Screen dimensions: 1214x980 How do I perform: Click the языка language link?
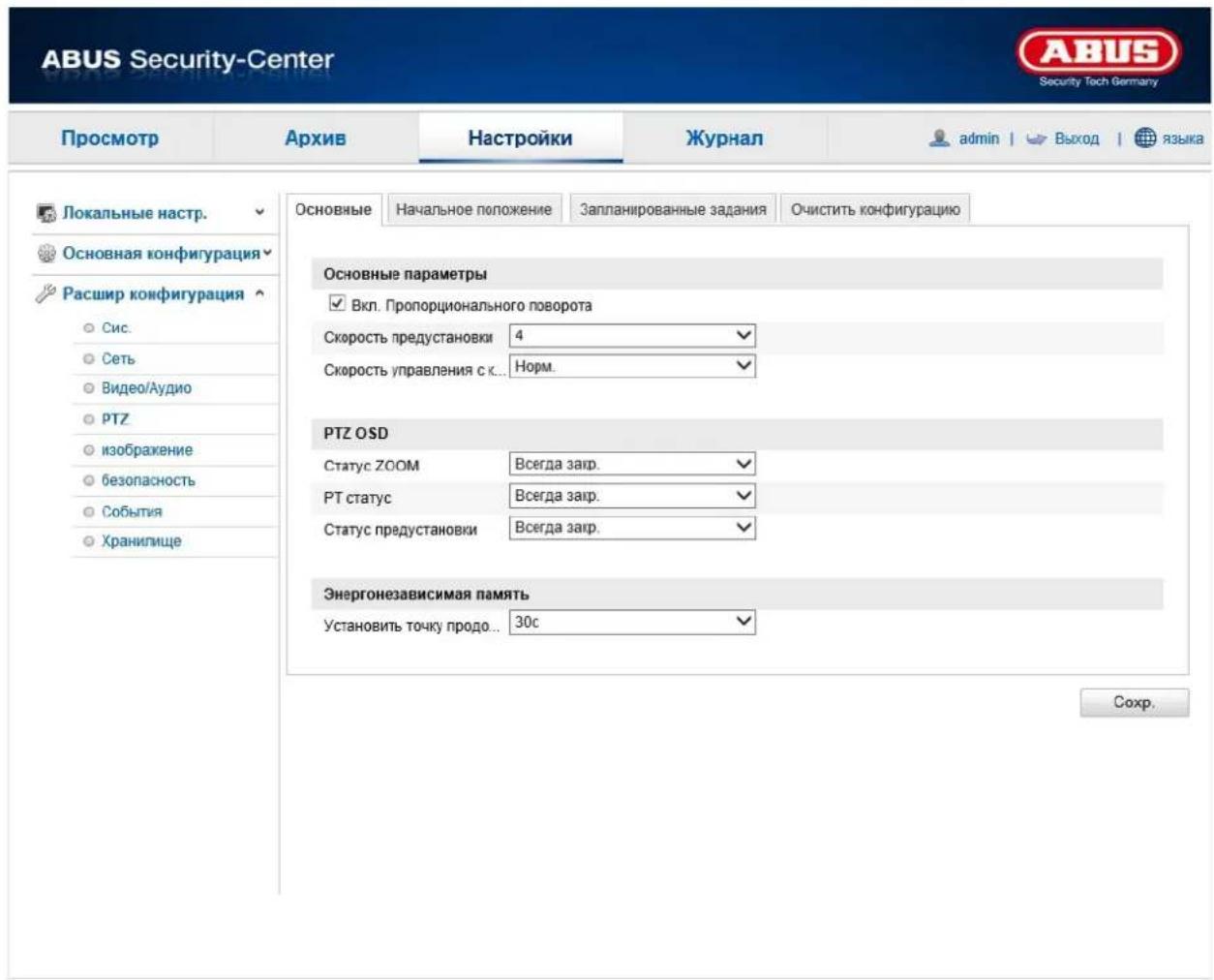click(x=1183, y=139)
